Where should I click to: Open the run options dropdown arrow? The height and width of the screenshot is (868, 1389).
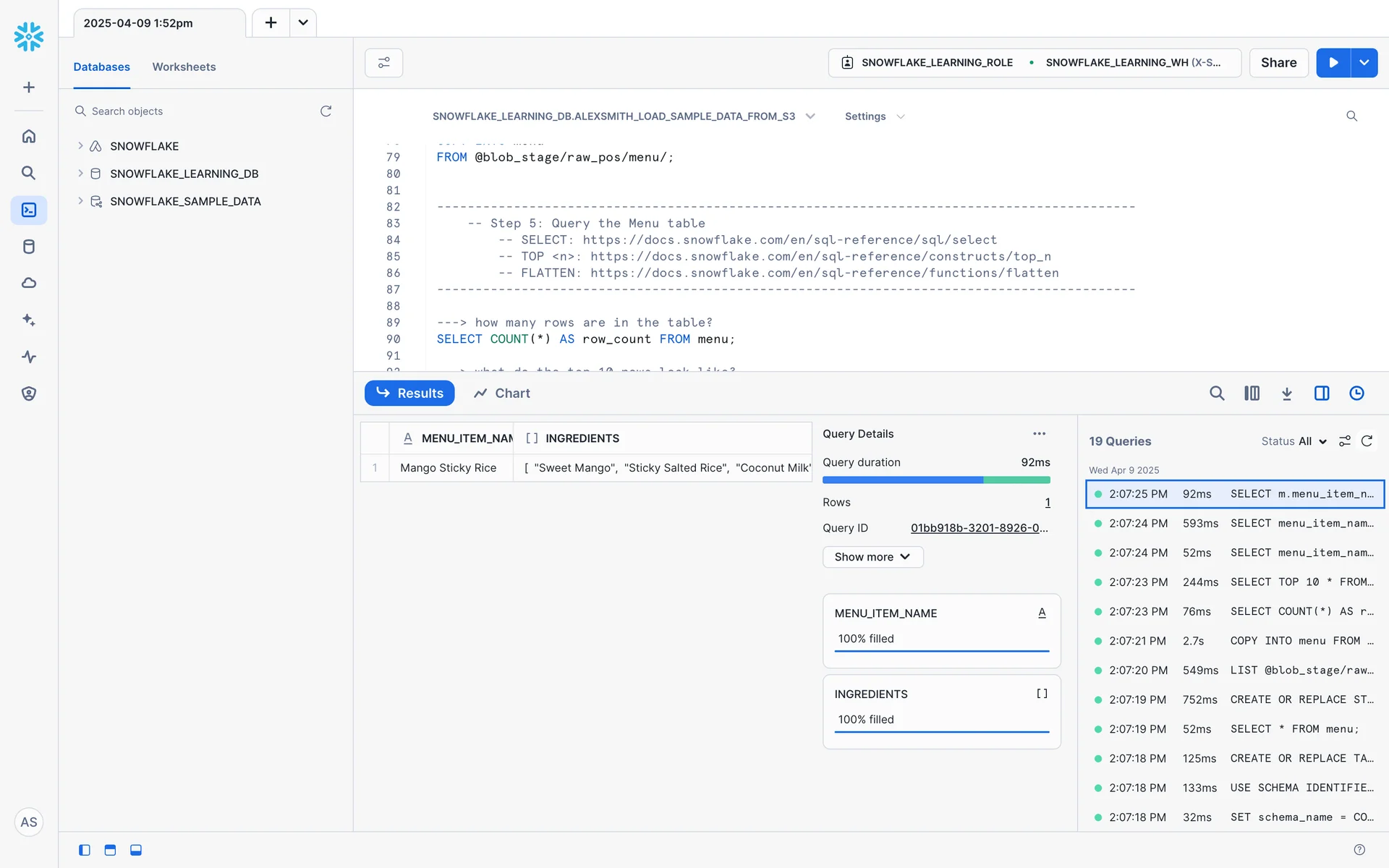[1364, 63]
